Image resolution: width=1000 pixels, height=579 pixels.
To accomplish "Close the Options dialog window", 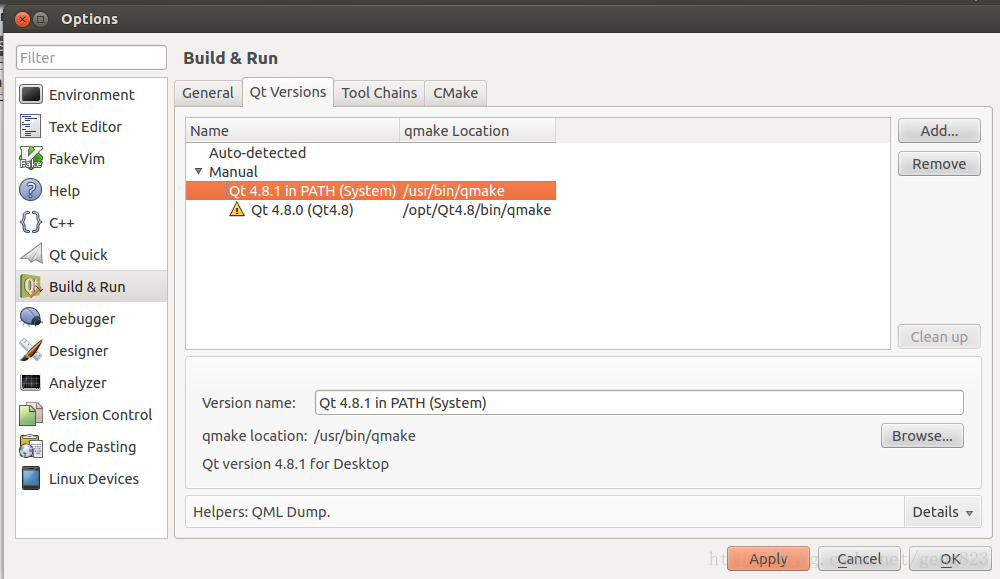I will click(x=22, y=19).
